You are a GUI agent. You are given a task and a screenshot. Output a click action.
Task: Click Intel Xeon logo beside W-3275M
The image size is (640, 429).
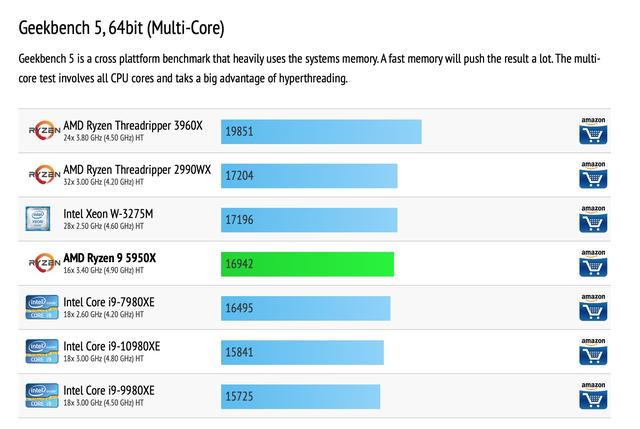38,219
